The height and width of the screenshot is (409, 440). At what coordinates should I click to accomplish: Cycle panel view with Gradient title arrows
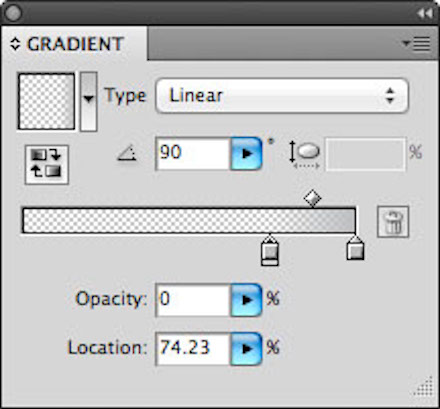tap(15, 44)
